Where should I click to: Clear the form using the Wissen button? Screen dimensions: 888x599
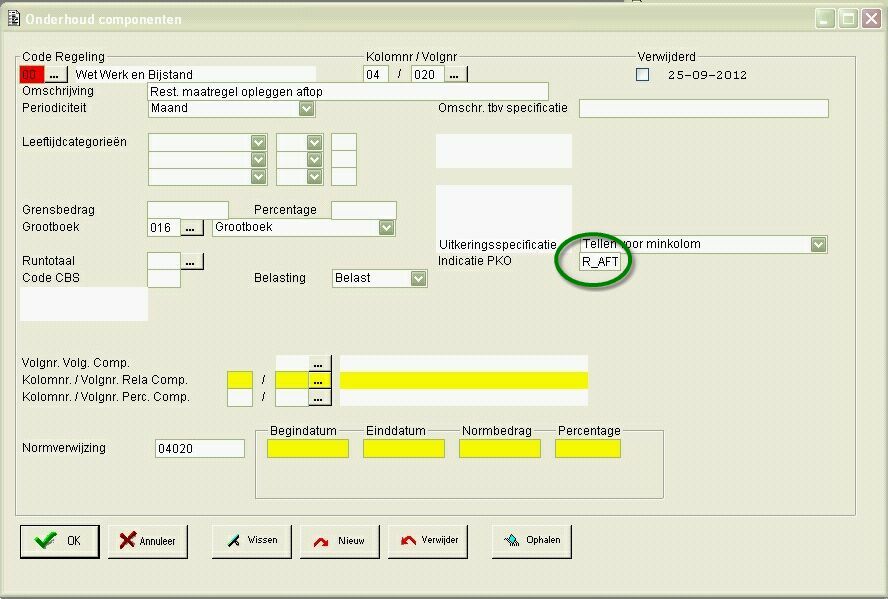coord(252,541)
